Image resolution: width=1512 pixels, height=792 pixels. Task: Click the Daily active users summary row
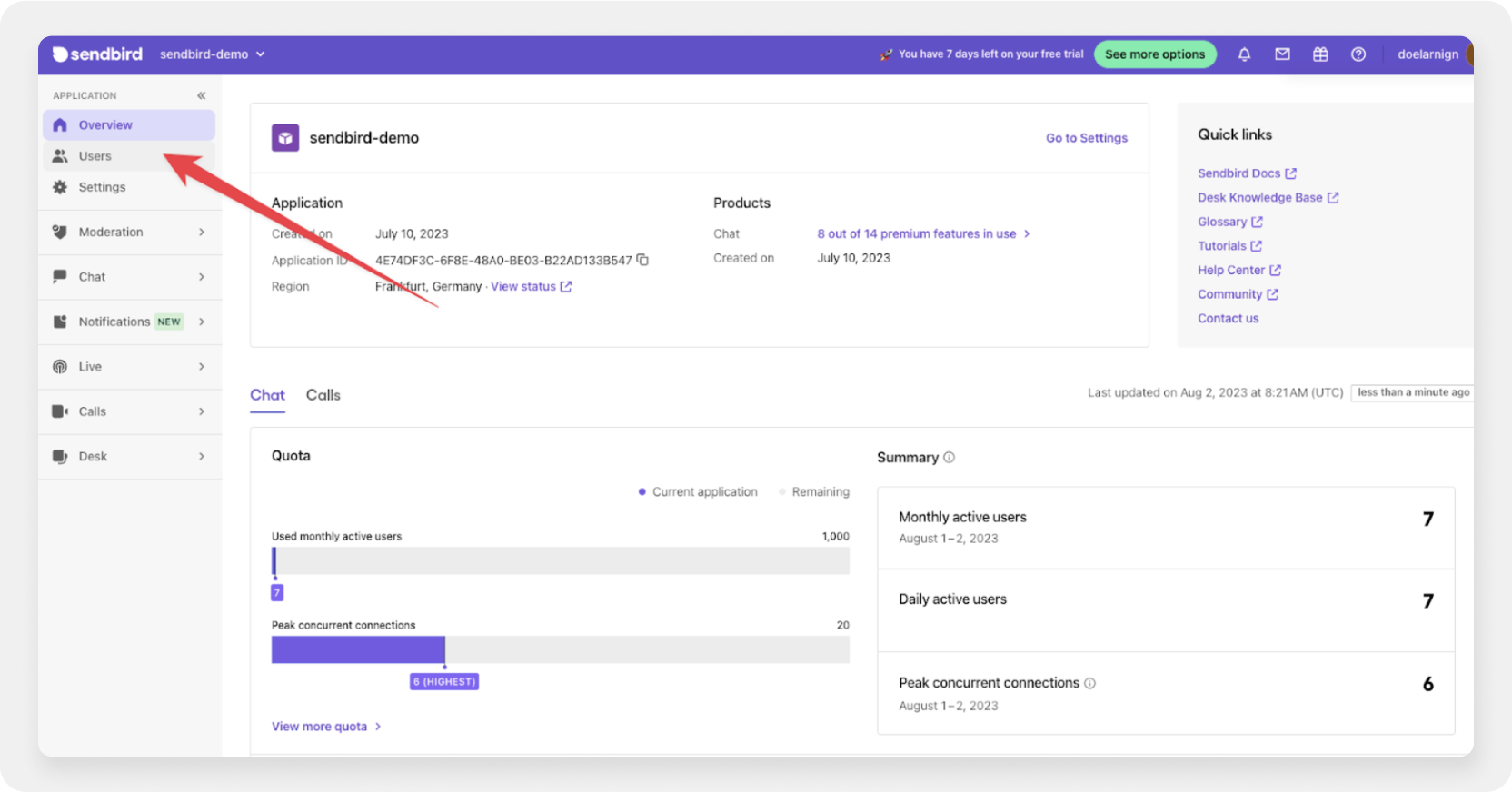click(x=1166, y=610)
